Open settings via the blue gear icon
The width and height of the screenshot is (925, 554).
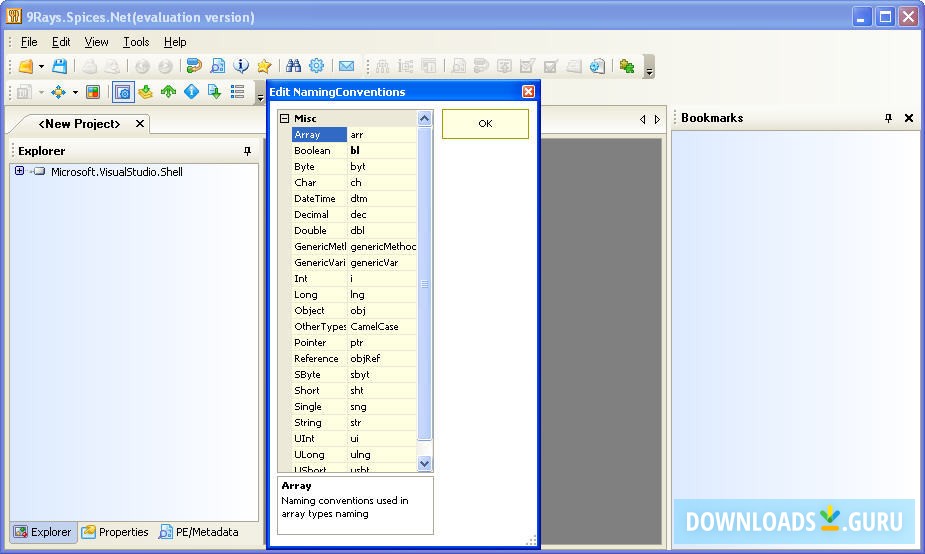click(317, 66)
